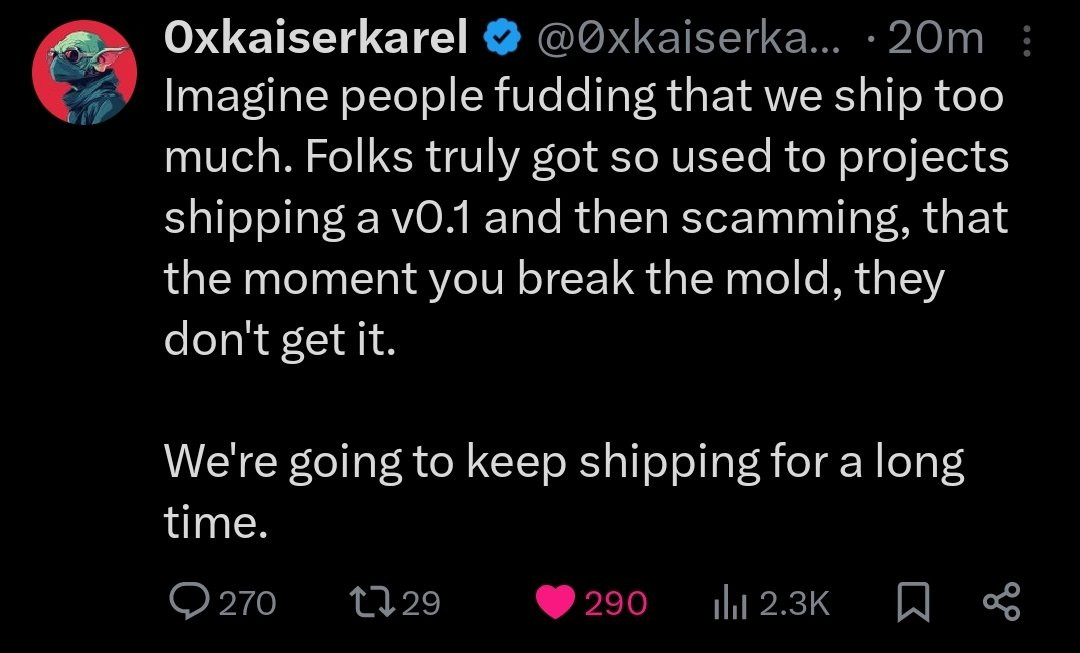Click the 0xkaiserkarel display name
The height and width of the screenshot is (653, 1080).
pyautogui.click(x=316, y=39)
